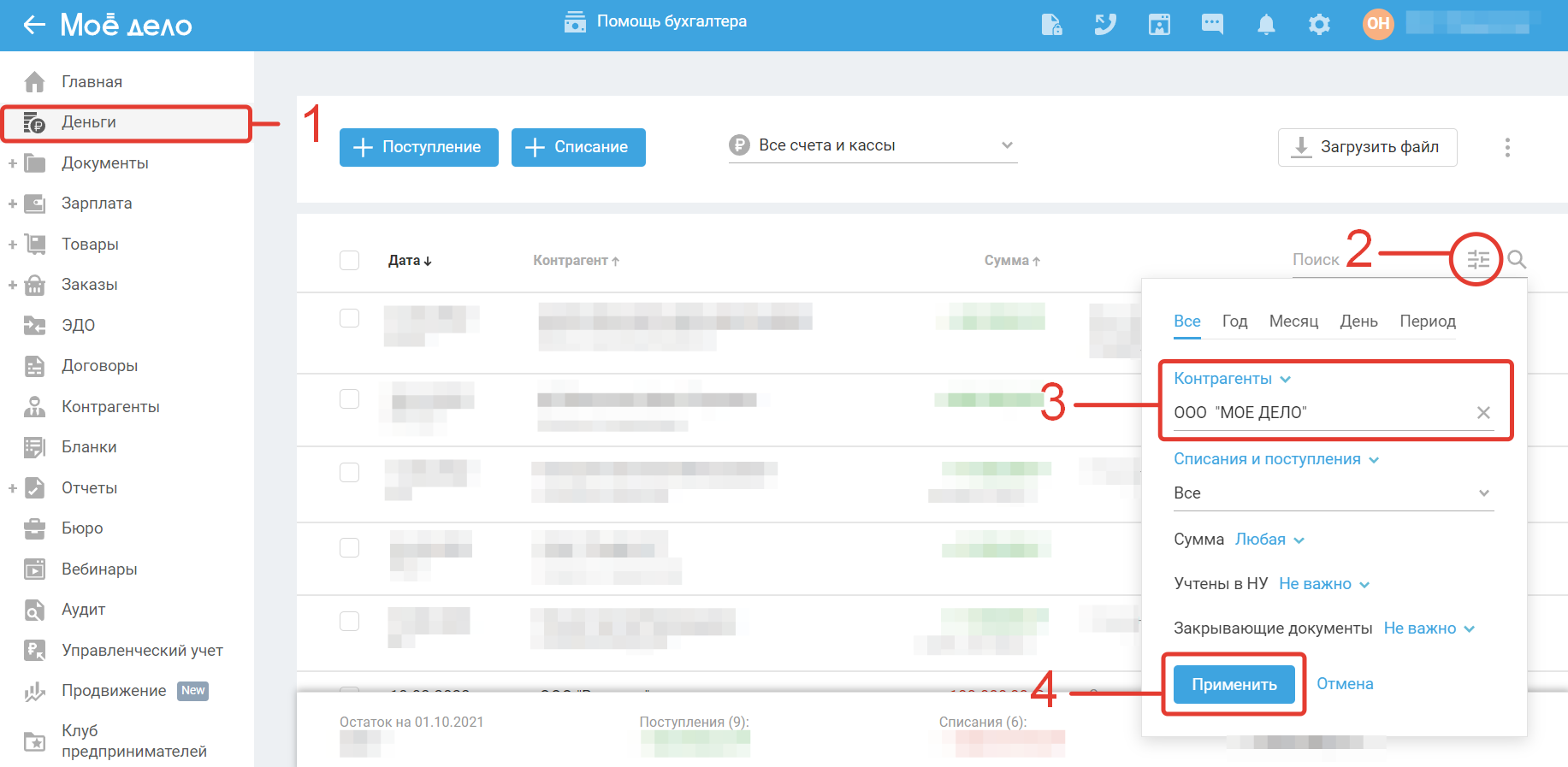Viewport: 1568px width, 767px height.
Task: Click the phone callback icon in header
Action: 1105,25
